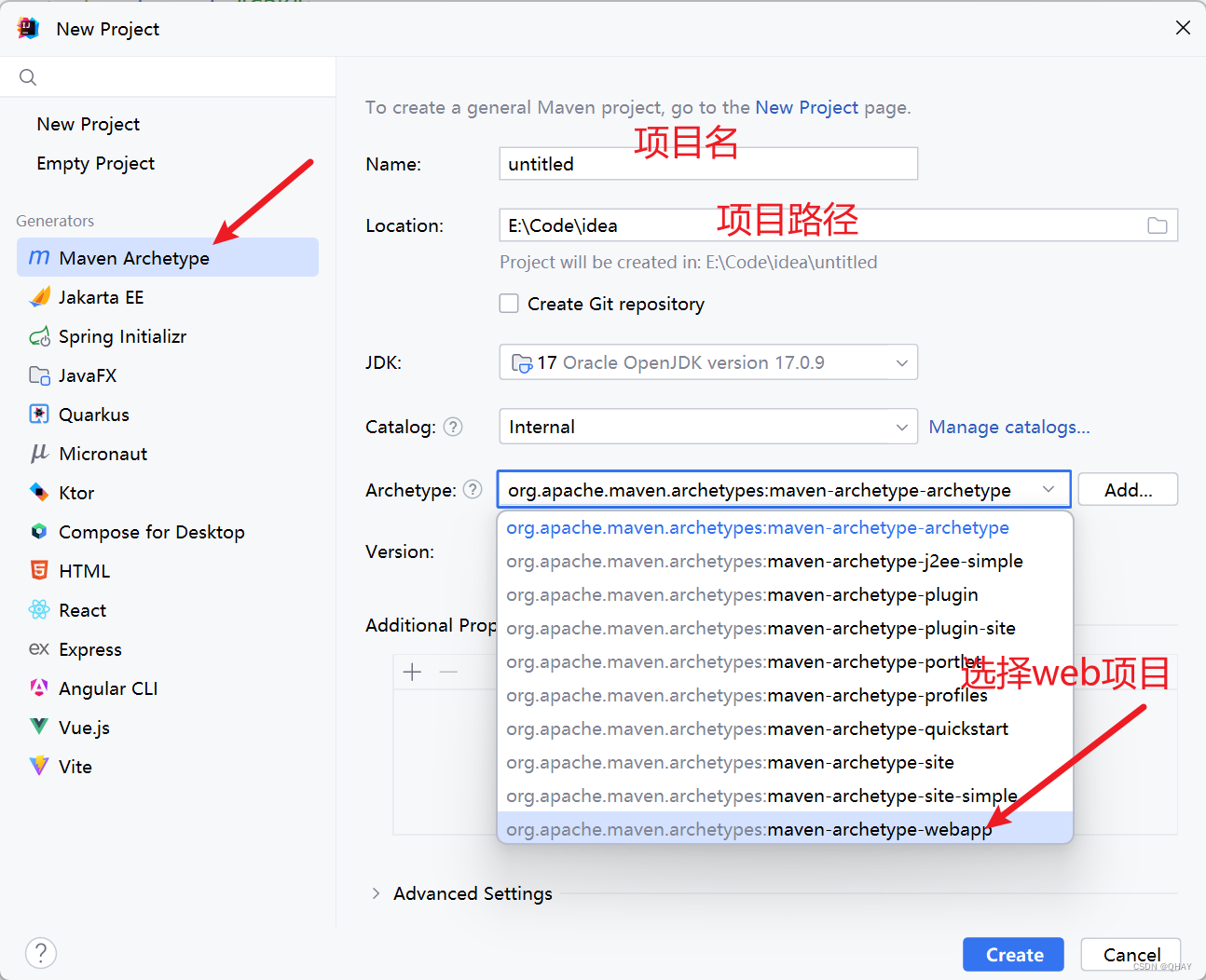Open the Catalog Internal dropdown
The width and height of the screenshot is (1206, 980).
pos(708,427)
